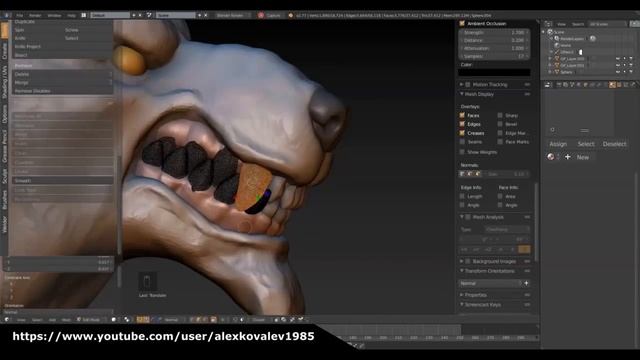This screenshot has width=640, height=360.
Task: Enable the Face Info Area checkbox
Action: pos(500,196)
